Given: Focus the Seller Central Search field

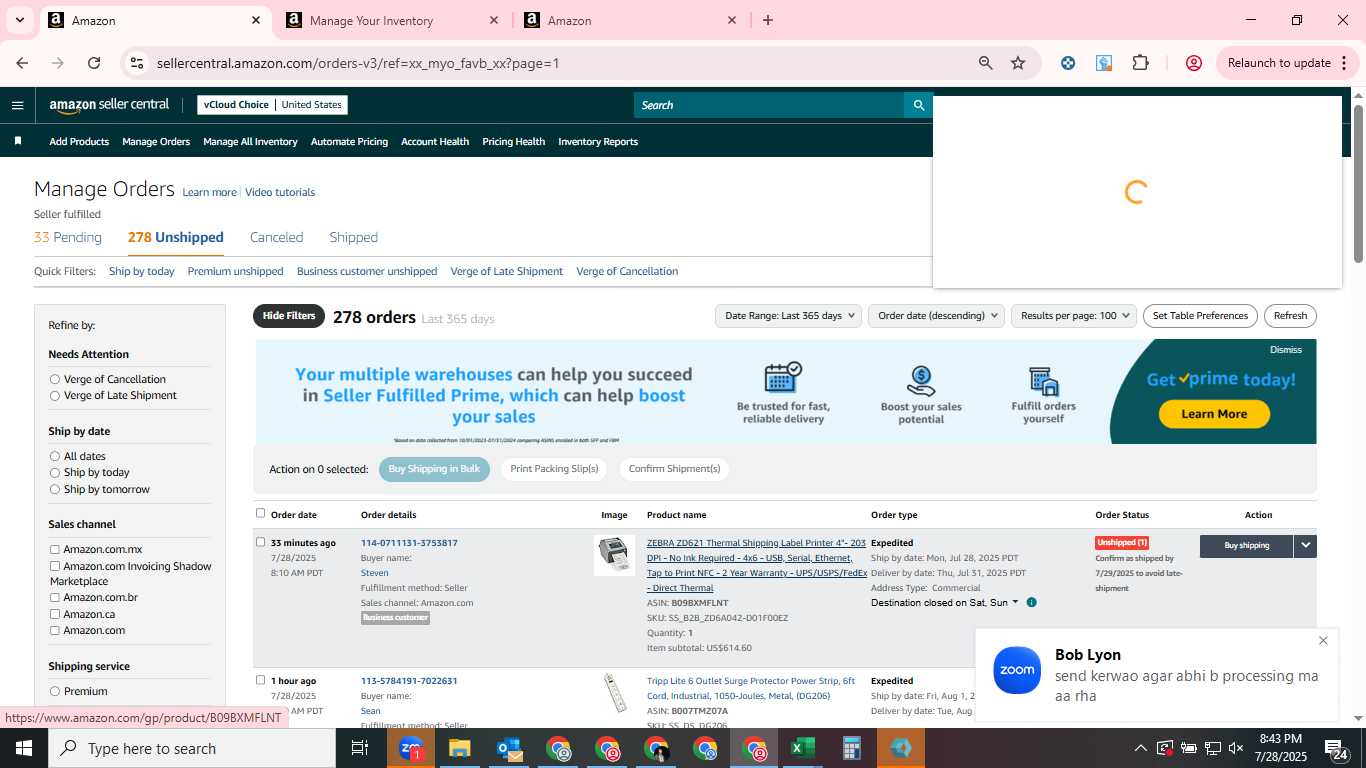Looking at the screenshot, I should pyautogui.click(x=768, y=105).
